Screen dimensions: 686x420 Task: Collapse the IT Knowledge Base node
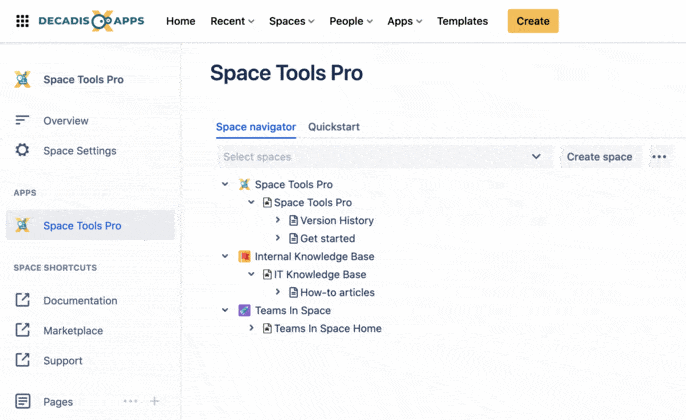[x=251, y=274]
